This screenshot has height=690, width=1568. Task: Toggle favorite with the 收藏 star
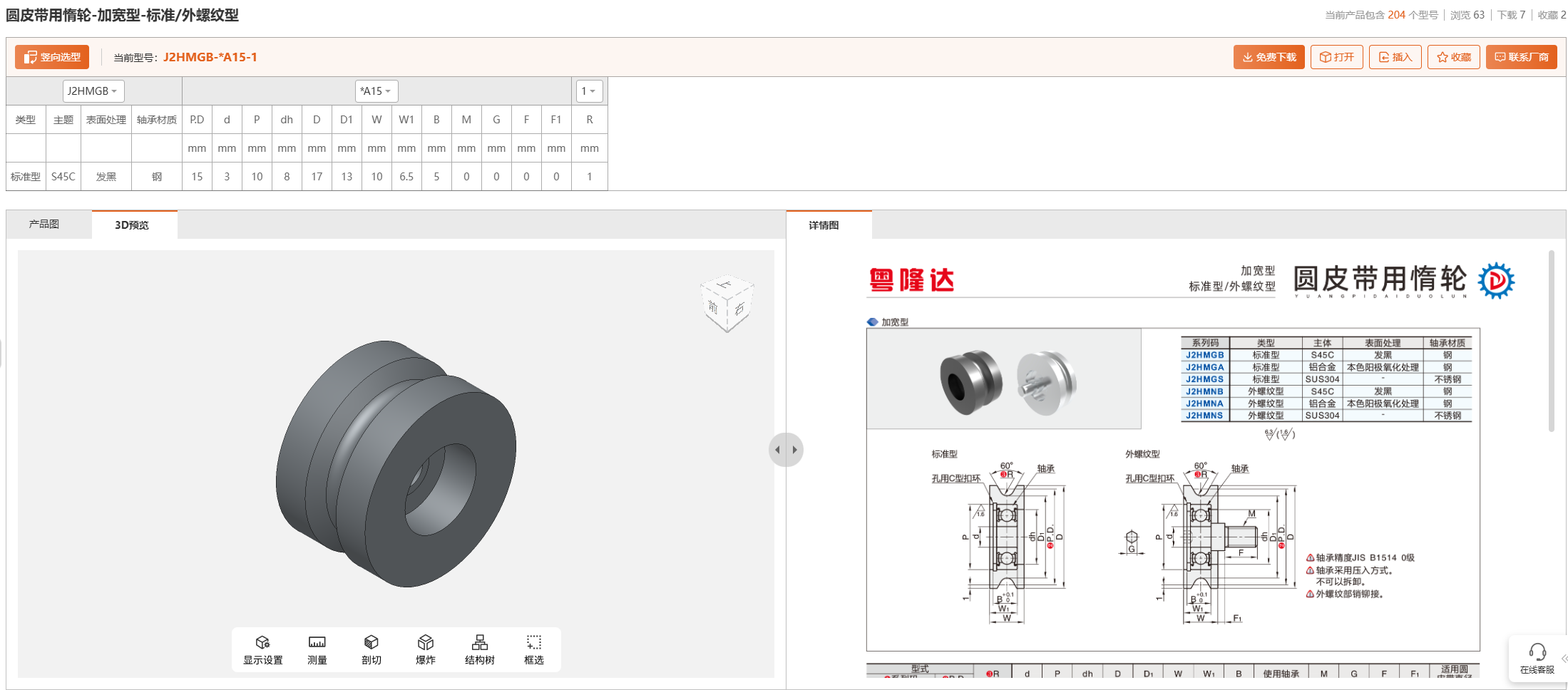pyautogui.click(x=1453, y=56)
